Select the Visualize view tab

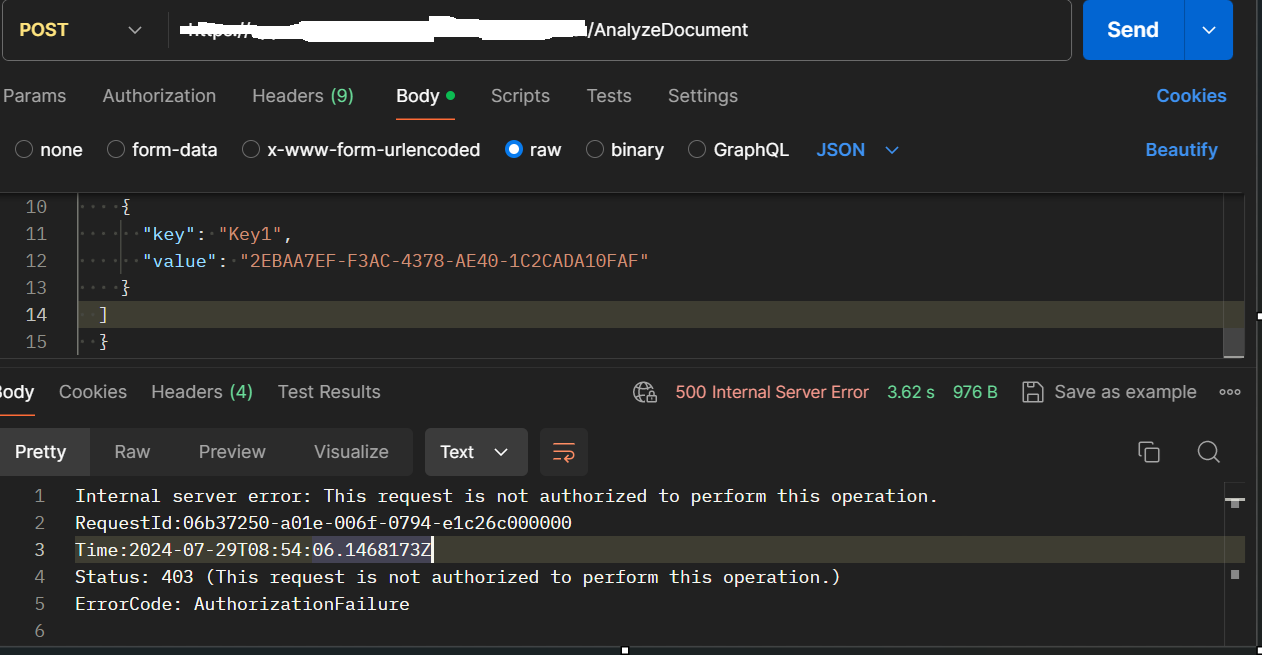[x=351, y=452]
